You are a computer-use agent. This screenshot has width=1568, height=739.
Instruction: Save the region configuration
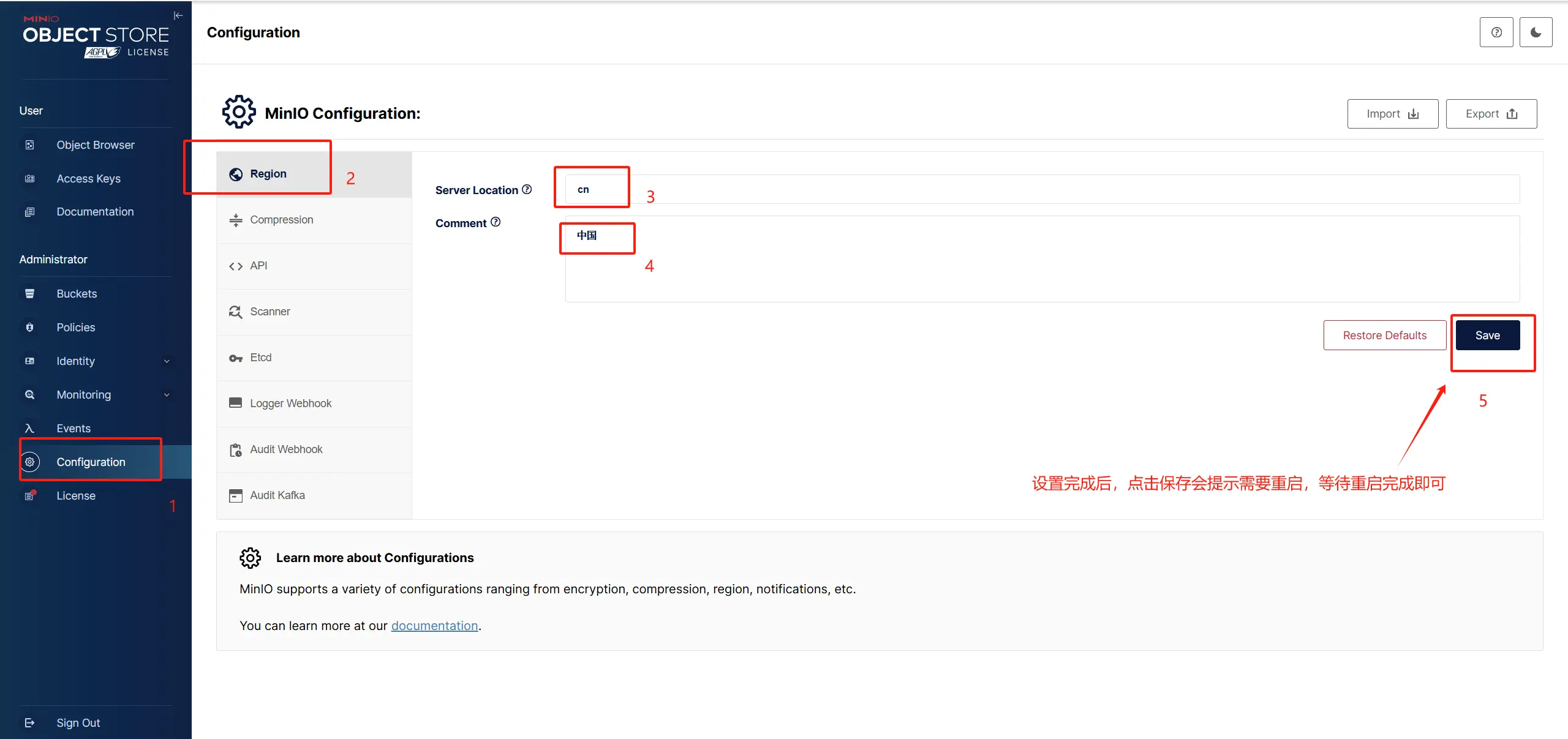1488,336
